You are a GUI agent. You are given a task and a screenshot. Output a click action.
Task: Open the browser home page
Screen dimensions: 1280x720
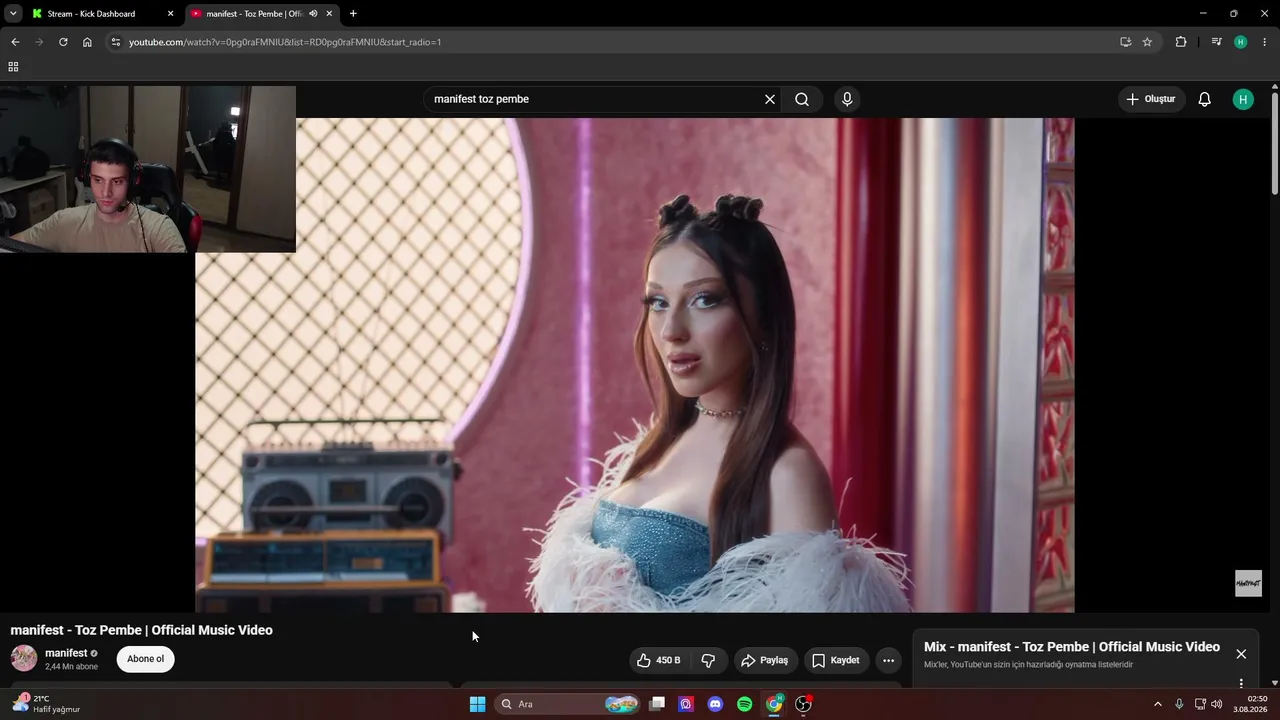pos(87,42)
